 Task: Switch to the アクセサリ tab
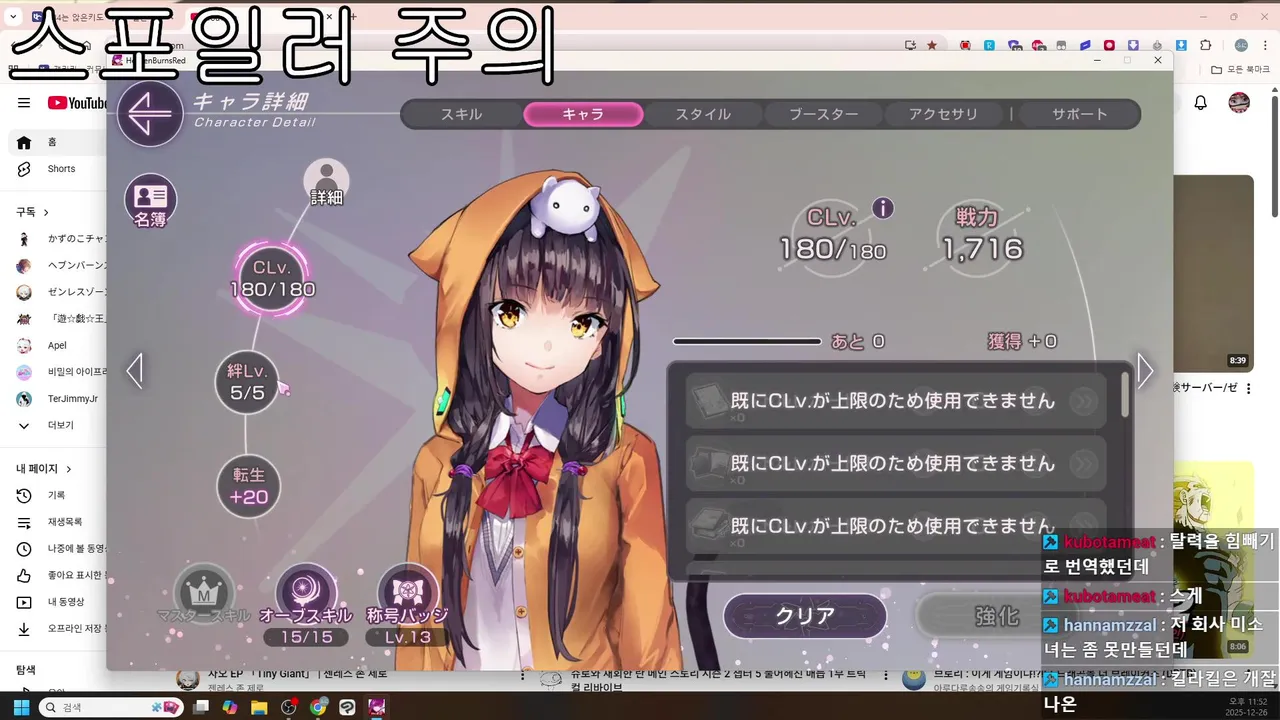click(x=943, y=114)
